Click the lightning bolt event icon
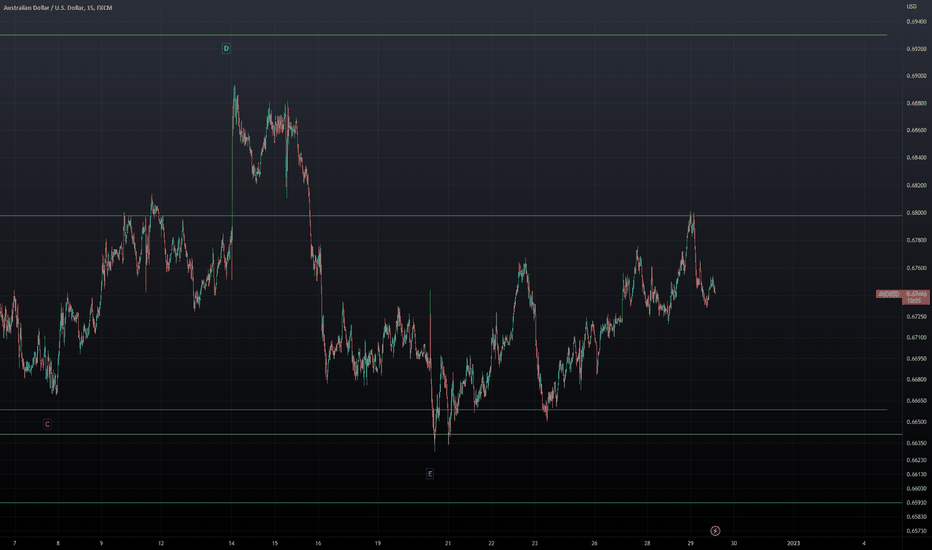932x550 pixels. pyautogui.click(x=715, y=530)
